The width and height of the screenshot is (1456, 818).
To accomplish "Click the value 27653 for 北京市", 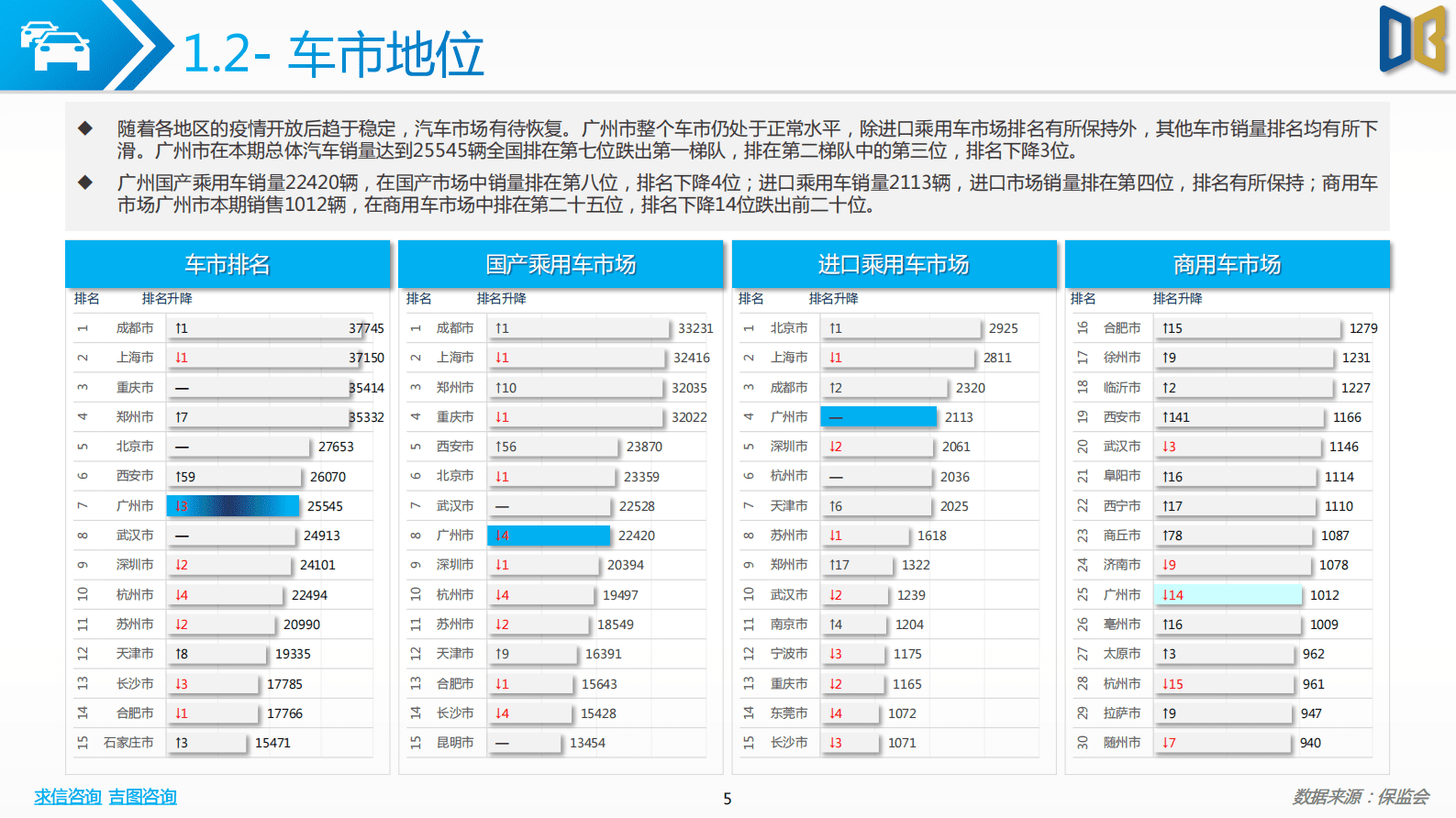I will [336, 447].
